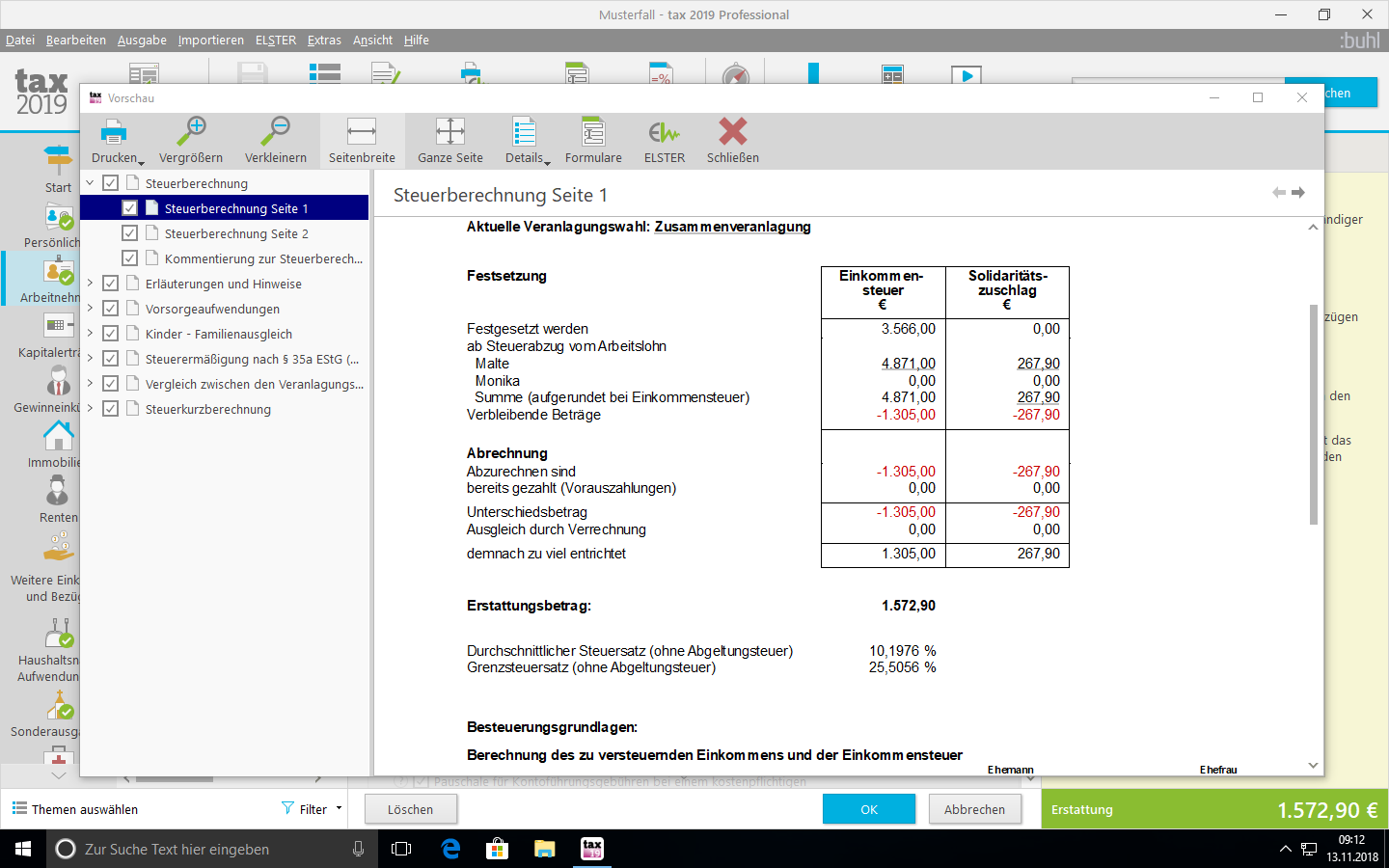Uncheck the Steuerberechnung root checkbox
This screenshot has height=868, width=1389.
click(x=111, y=183)
